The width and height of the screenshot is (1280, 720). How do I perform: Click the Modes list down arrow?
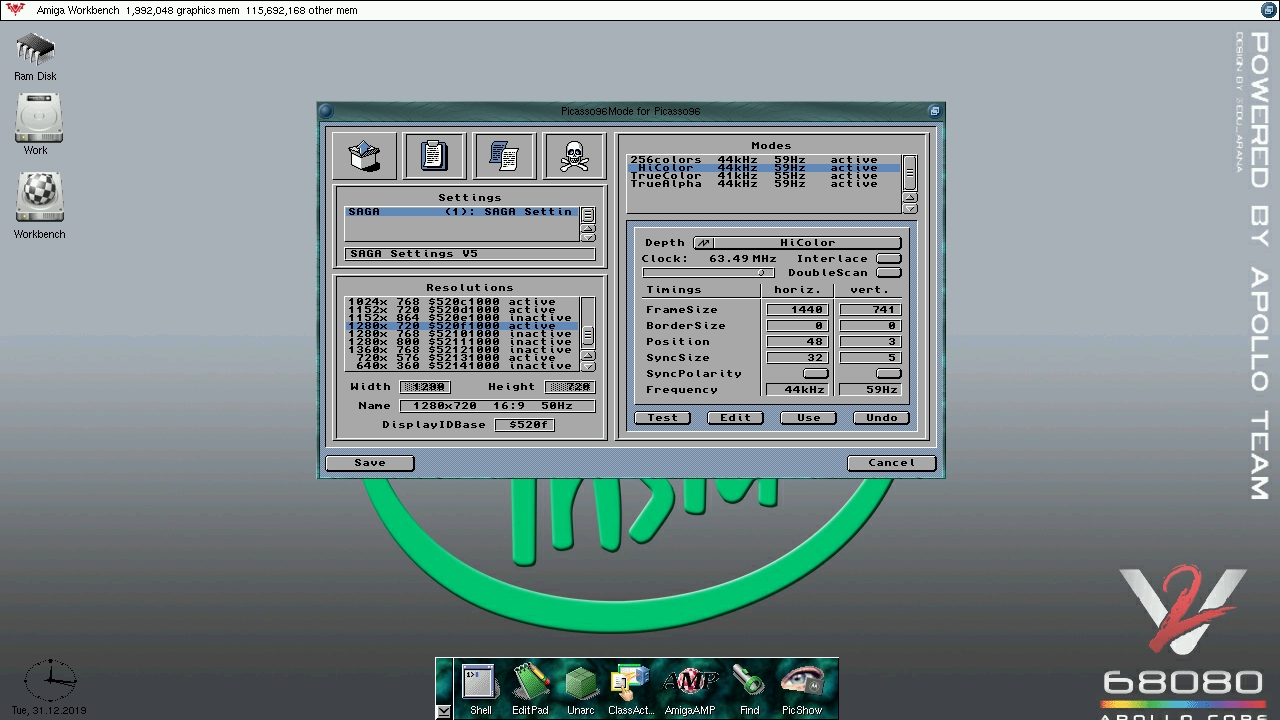pyautogui.click(x=909, y=208)
